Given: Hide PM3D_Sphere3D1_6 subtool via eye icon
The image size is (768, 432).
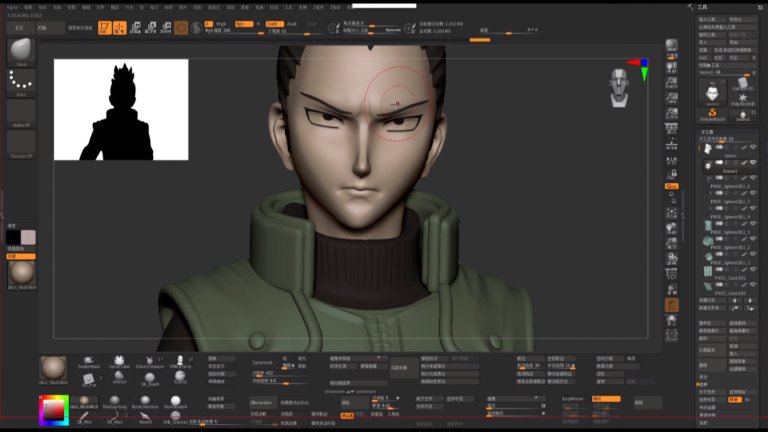Looking at the screenshot, I should pyautogui.click(x=753, y=178).
